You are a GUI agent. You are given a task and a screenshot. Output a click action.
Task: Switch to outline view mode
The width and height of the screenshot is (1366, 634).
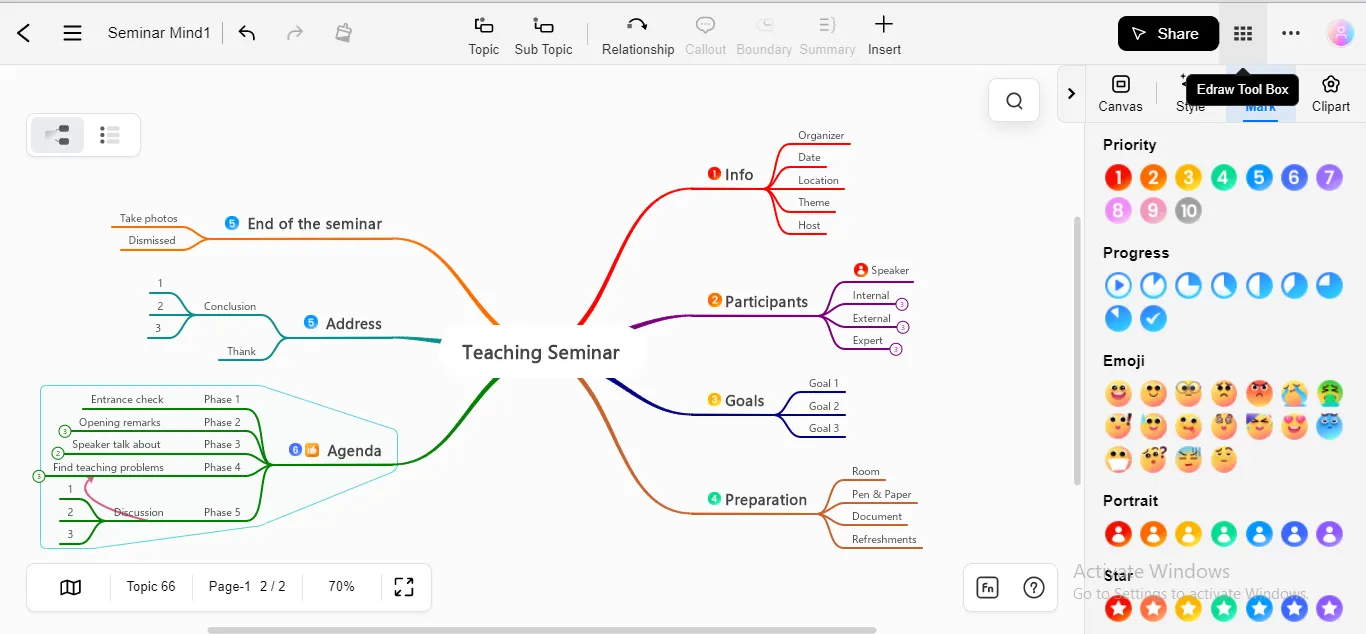(x=110, y=135)
